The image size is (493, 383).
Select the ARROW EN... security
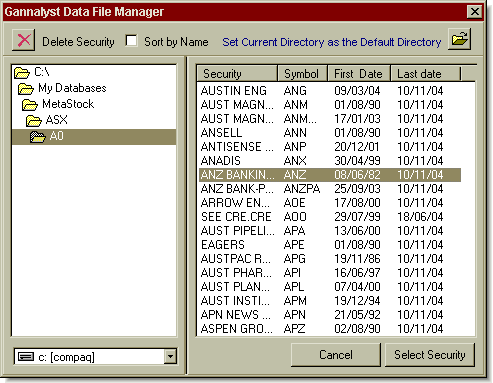tap(330, 203)
